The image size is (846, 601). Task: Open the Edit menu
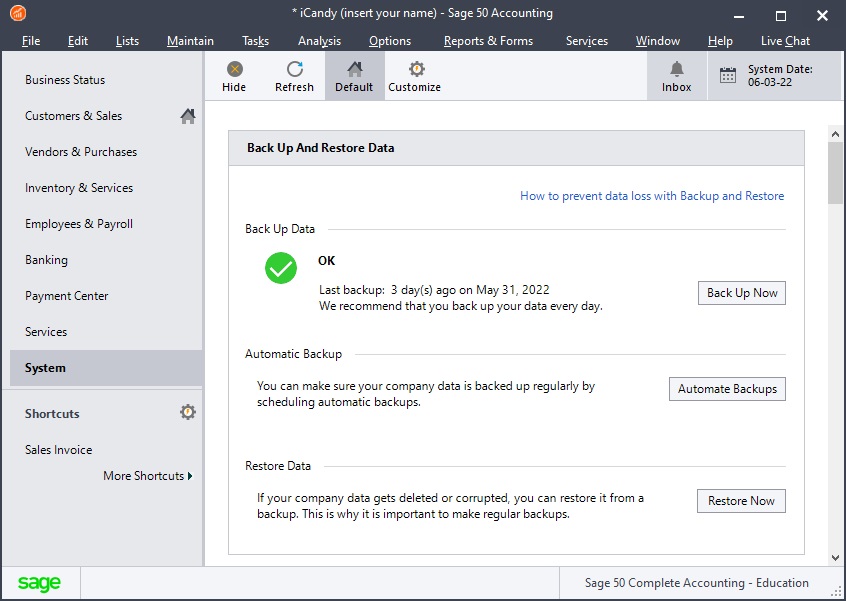pos(78,41)
